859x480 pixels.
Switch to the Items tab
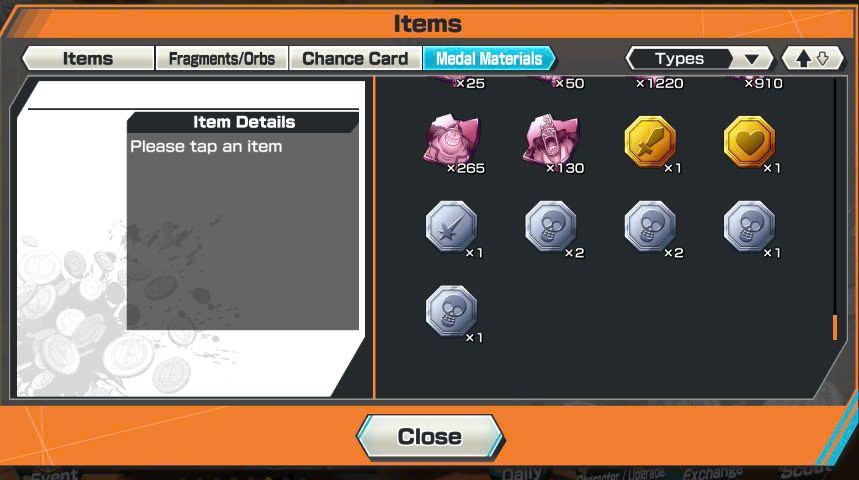88,58
